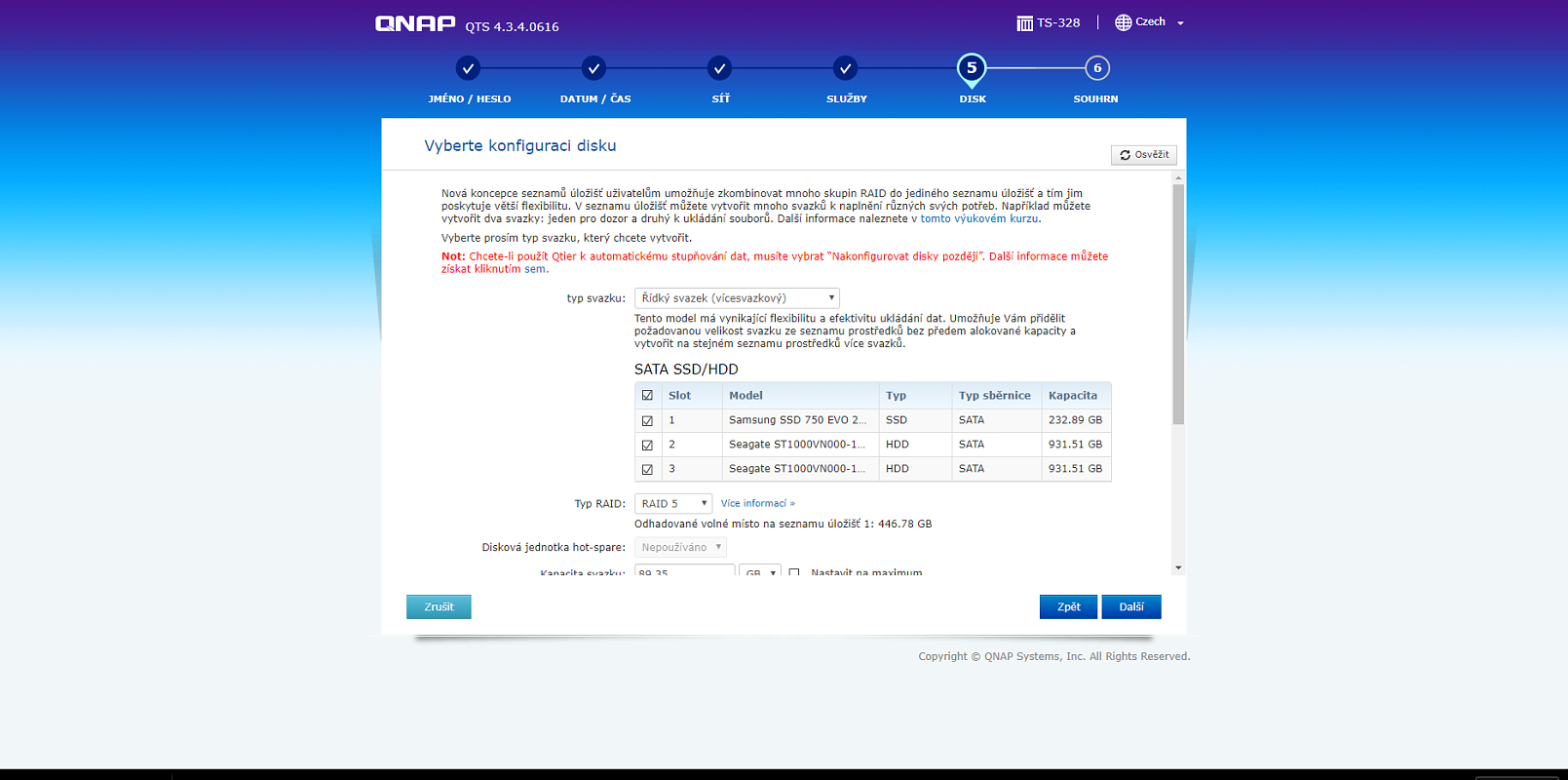
Task: Click the scrollbar up arrow
Action: click(1178, 177)
